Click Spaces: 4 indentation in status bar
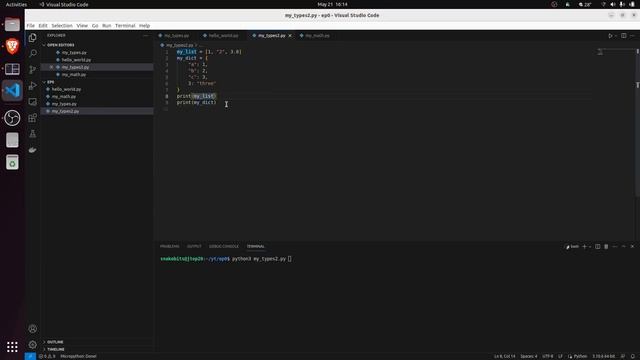The image size is (640, 360). coord(529,356)
